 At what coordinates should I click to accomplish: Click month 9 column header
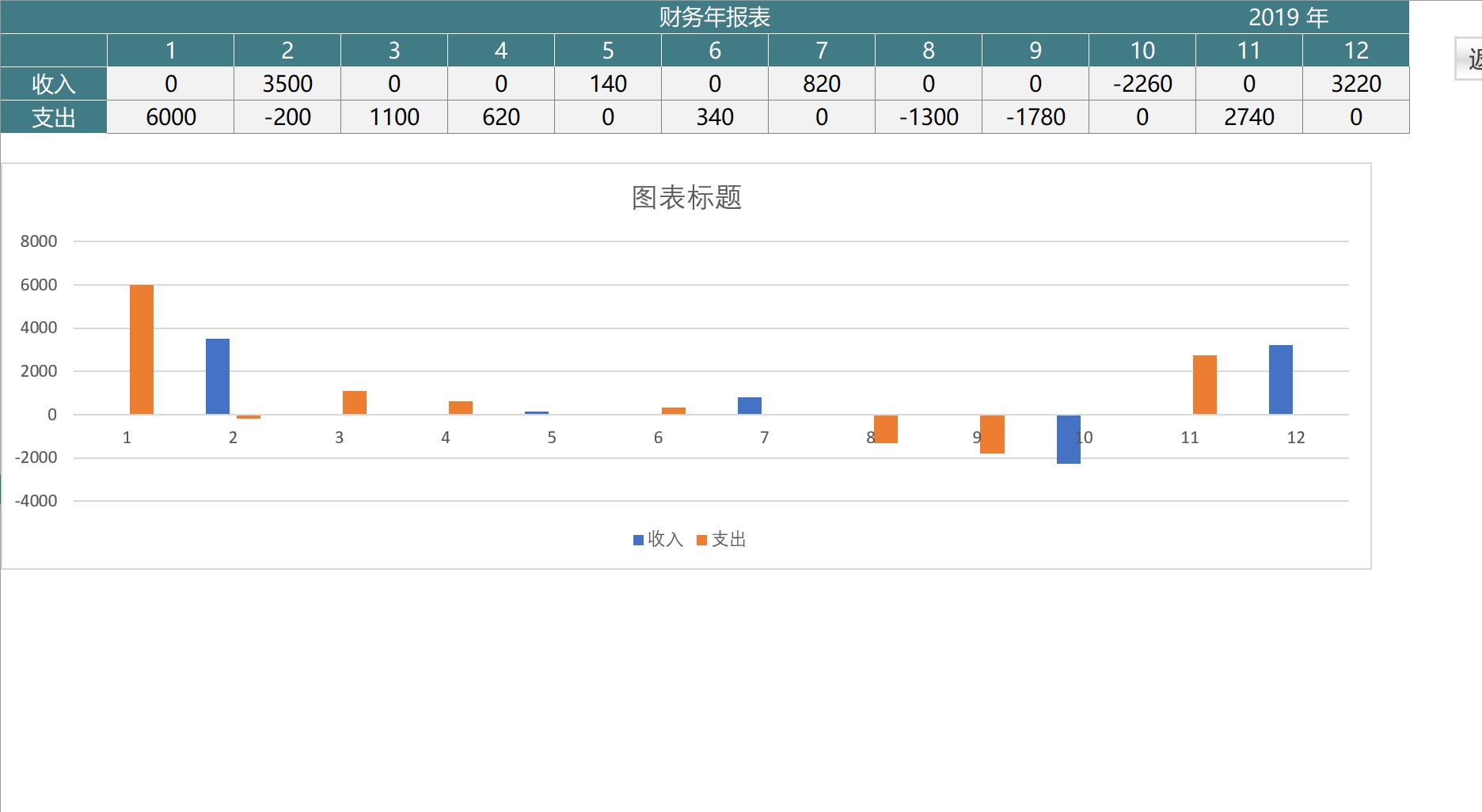pyautogui.click(x=1035, y=50)
